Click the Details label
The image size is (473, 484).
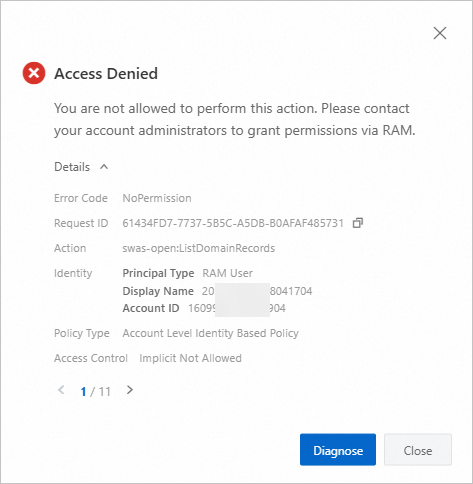[x=72, y=167]
